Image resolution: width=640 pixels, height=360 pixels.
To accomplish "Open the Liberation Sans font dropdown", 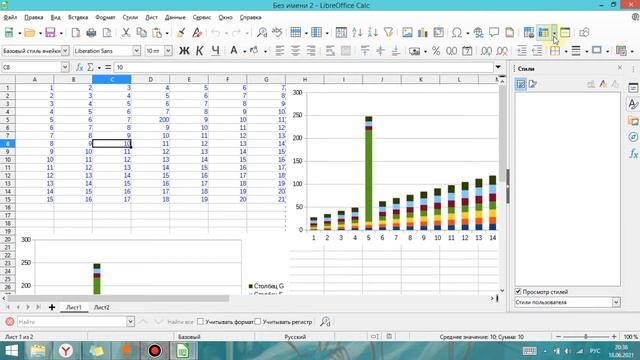I will (x=136, y=51).
